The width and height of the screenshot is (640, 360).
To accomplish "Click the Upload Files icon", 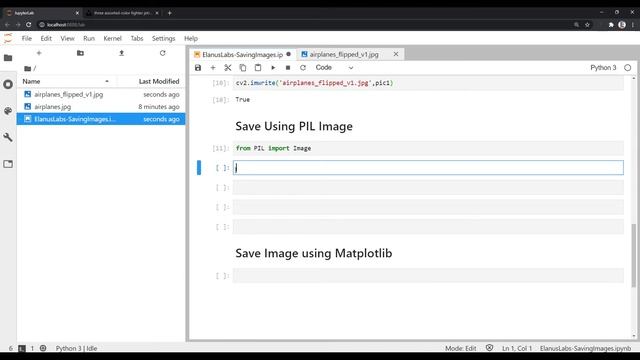I will 121,53.
